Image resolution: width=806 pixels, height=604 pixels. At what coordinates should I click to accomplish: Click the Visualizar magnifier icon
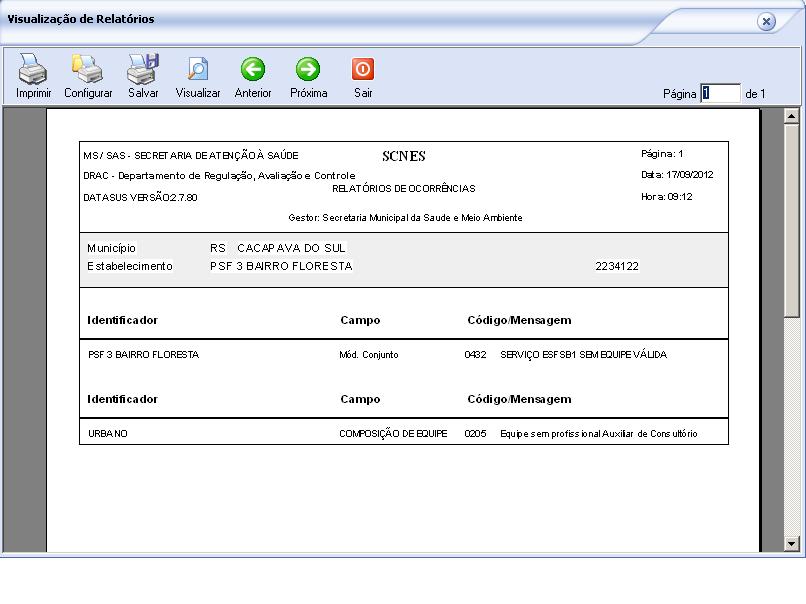tap(198, 69)
